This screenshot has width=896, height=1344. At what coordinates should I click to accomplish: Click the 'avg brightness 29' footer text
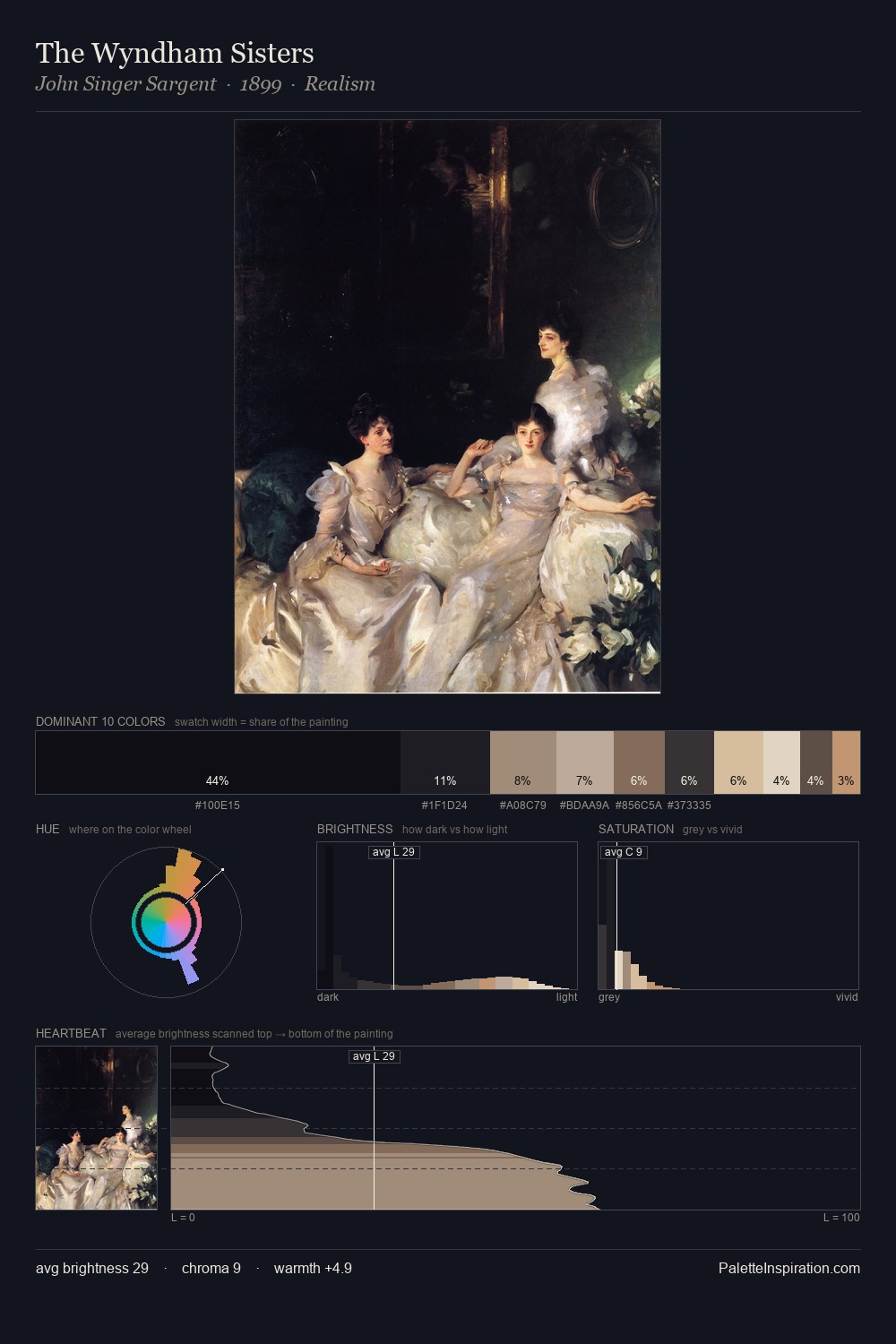click(92, 1268)
